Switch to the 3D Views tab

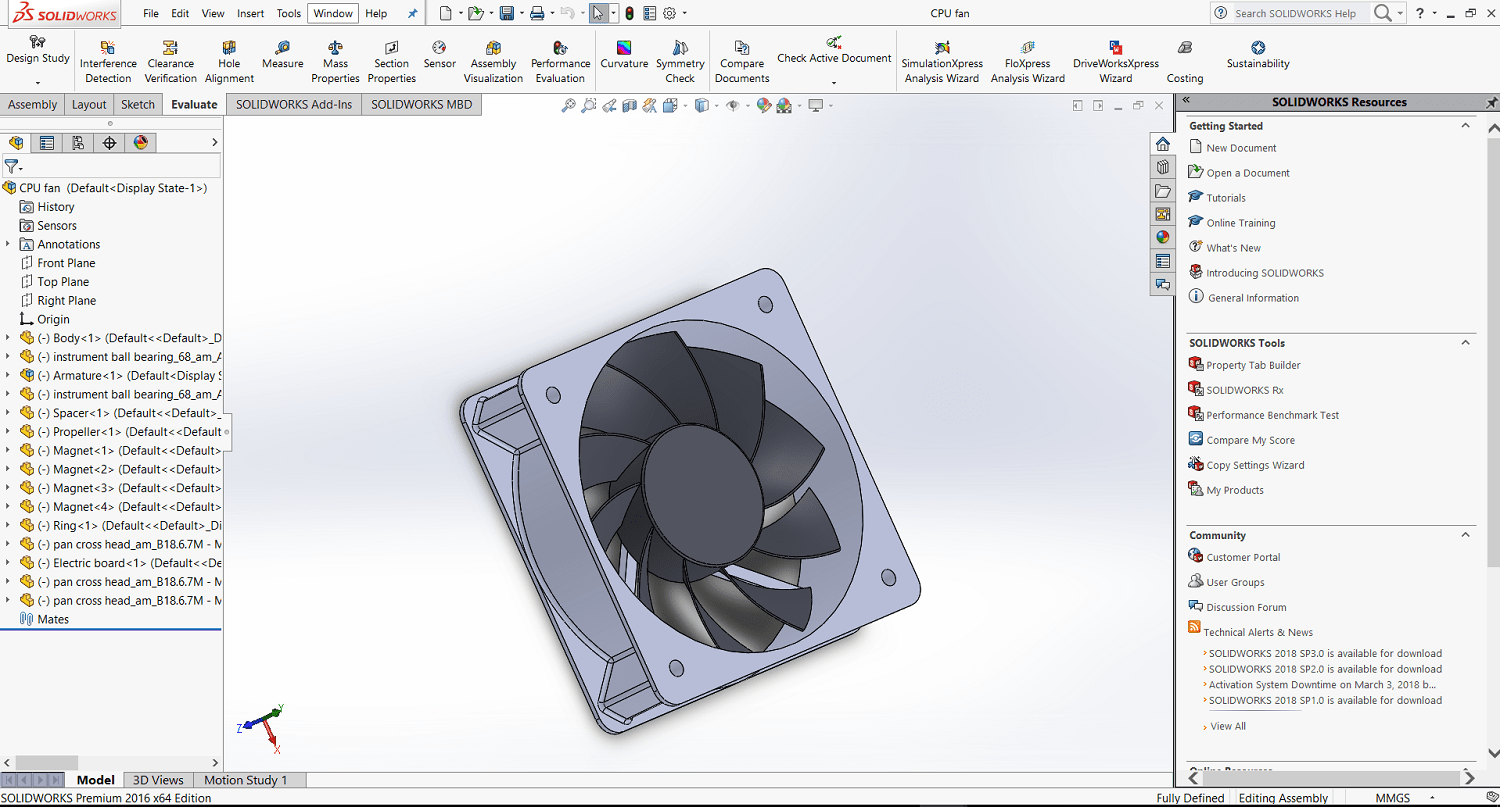[158, 780]
